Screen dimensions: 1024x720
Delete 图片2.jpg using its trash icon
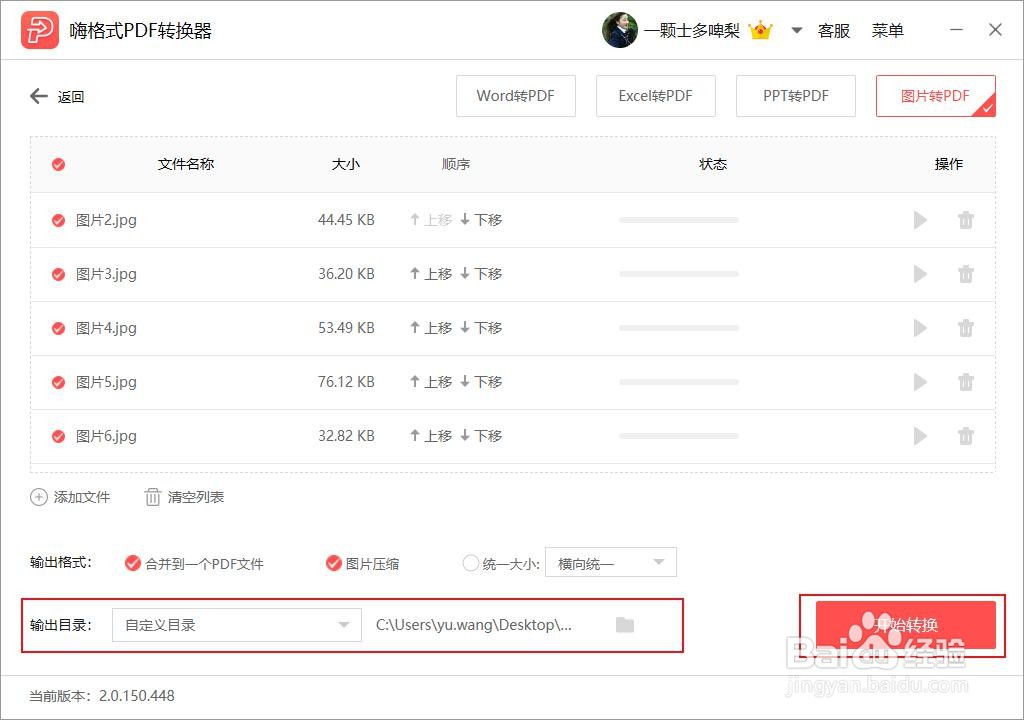click(966, 220)
